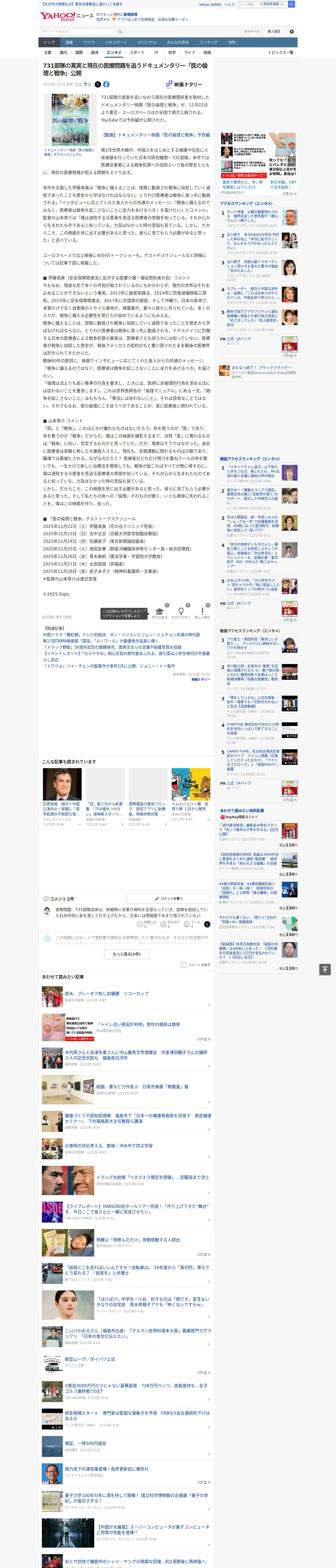Click the Yahoo! JAPAN News logo
Viewport: 336px width, 1568px height.
(x=66, y=16)
